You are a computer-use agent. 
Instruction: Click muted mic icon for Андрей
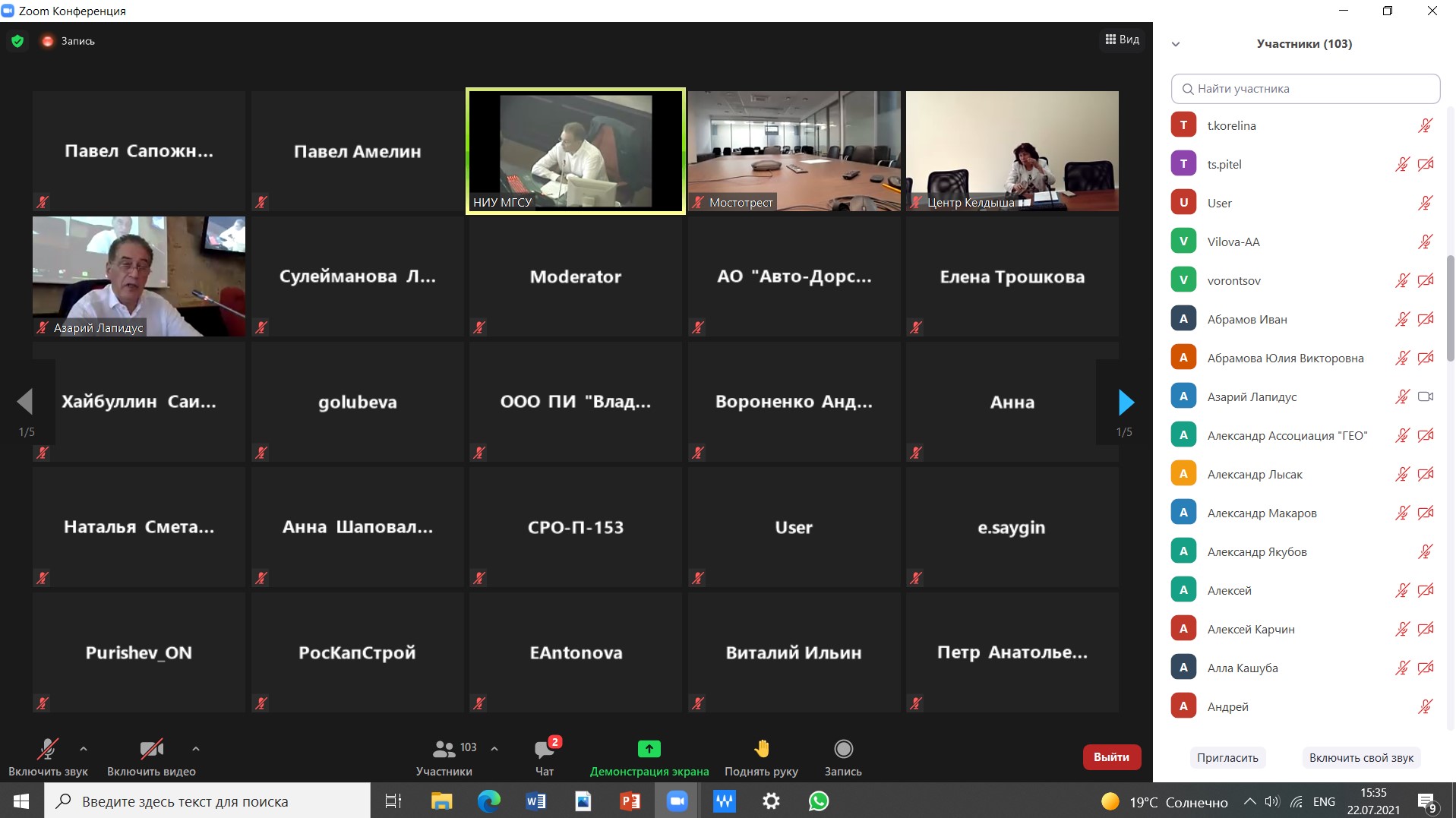(x=1426, y=706)
